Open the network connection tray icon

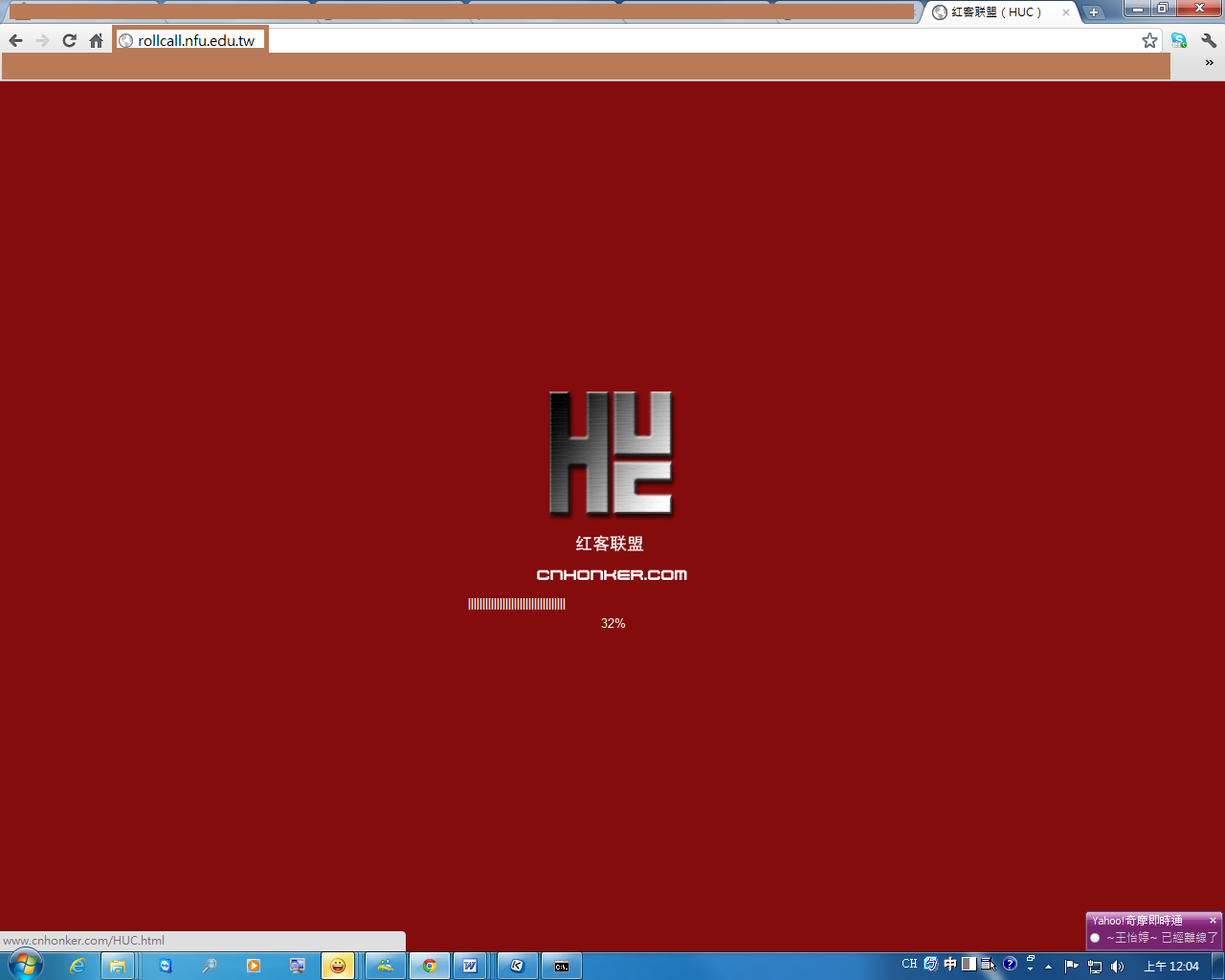click(1095, 966)
